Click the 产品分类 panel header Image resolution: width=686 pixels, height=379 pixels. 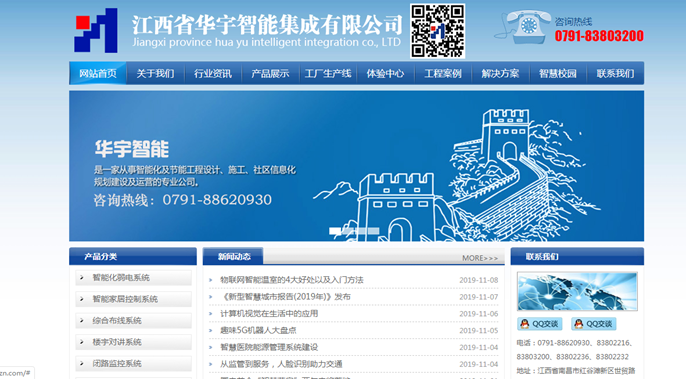point(133,256)
